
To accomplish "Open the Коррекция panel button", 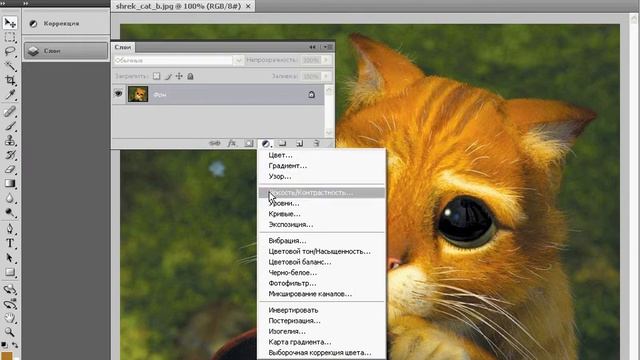I will [66, 24].
